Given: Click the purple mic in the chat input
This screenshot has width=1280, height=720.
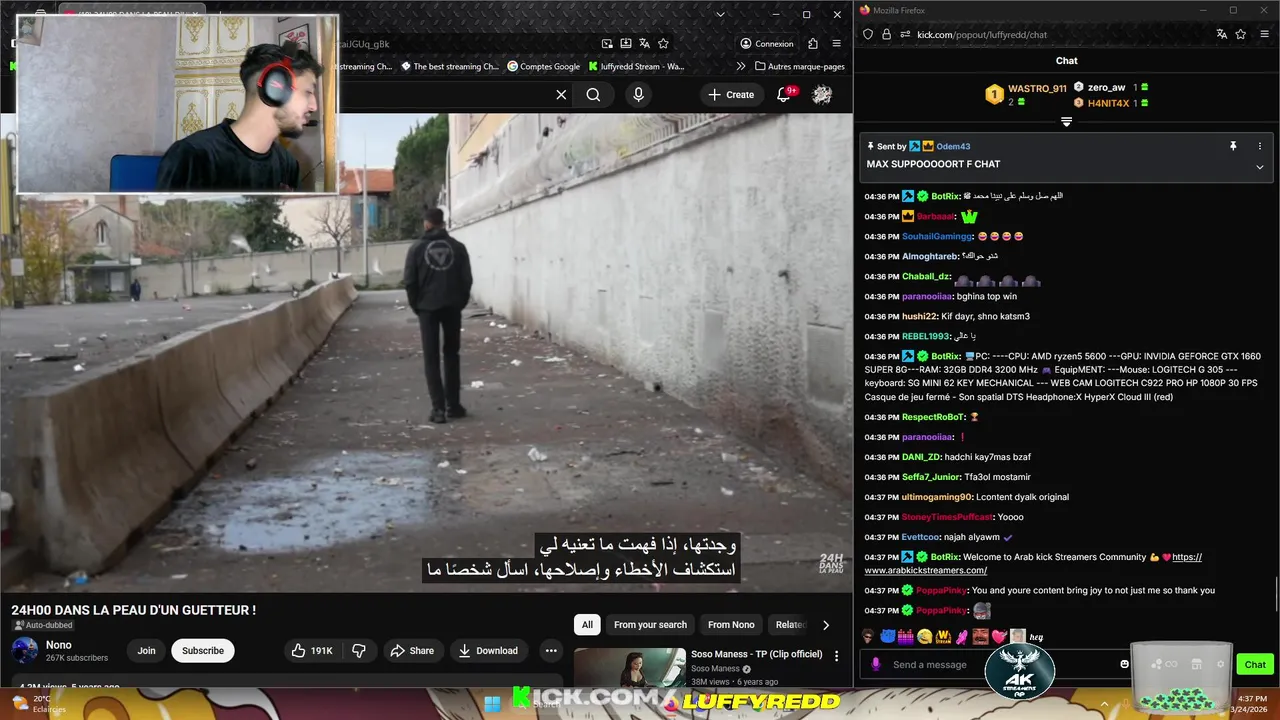Looking at the screenshot, I should click(x=877, y=664).
